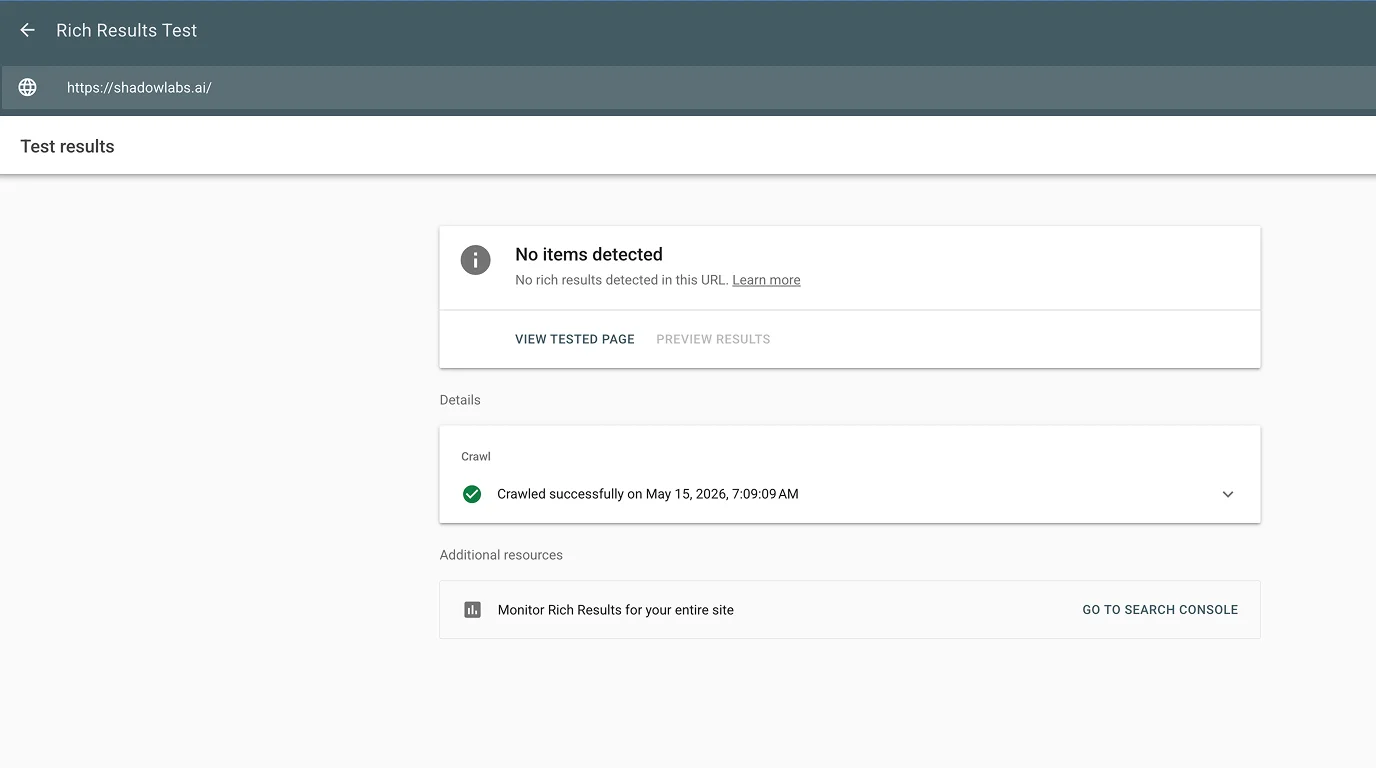The width and height of the screenshot is (1376, 768).
Task: Click 'Monitor Rich Results for your entire site'
Action: click(x=616, y=610)
